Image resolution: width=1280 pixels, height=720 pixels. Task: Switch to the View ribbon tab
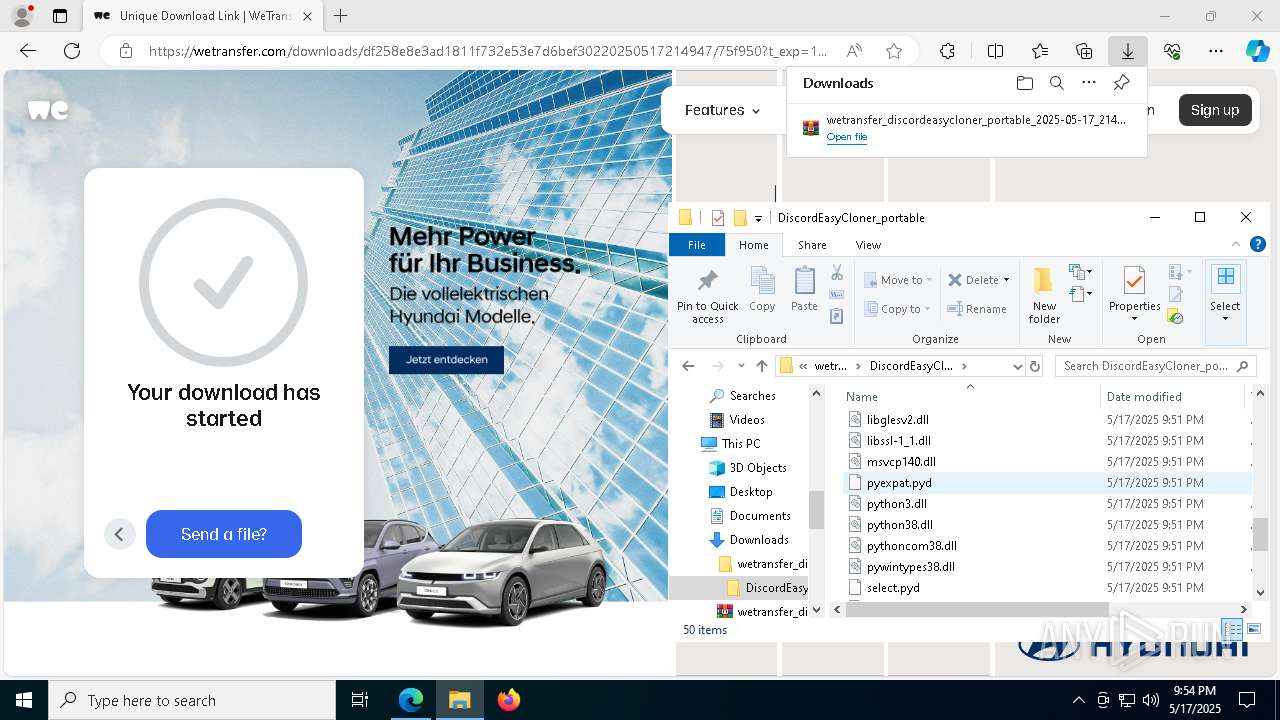tap(868, 245)
